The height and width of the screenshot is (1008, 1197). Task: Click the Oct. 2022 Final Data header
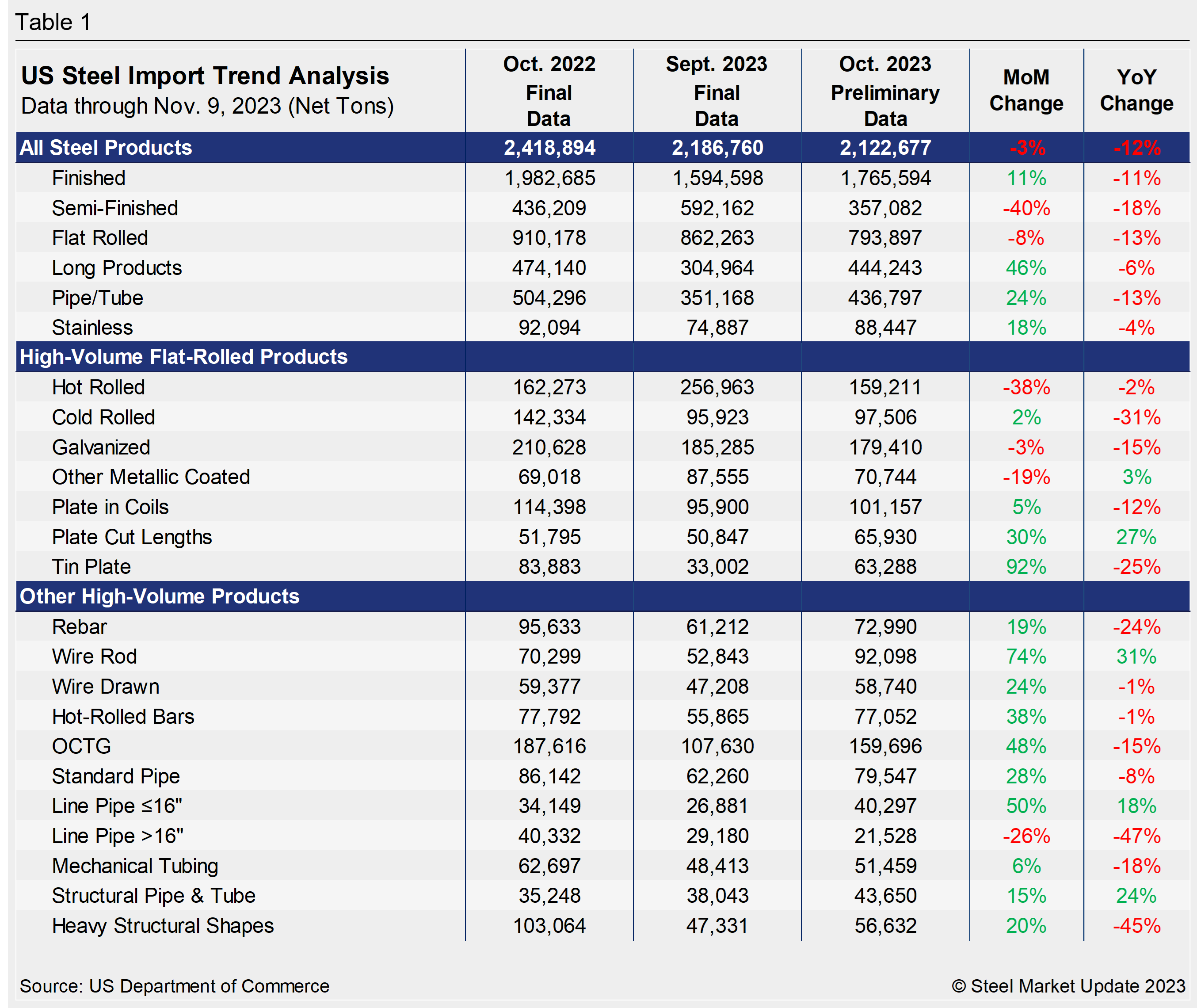point(549,91)
